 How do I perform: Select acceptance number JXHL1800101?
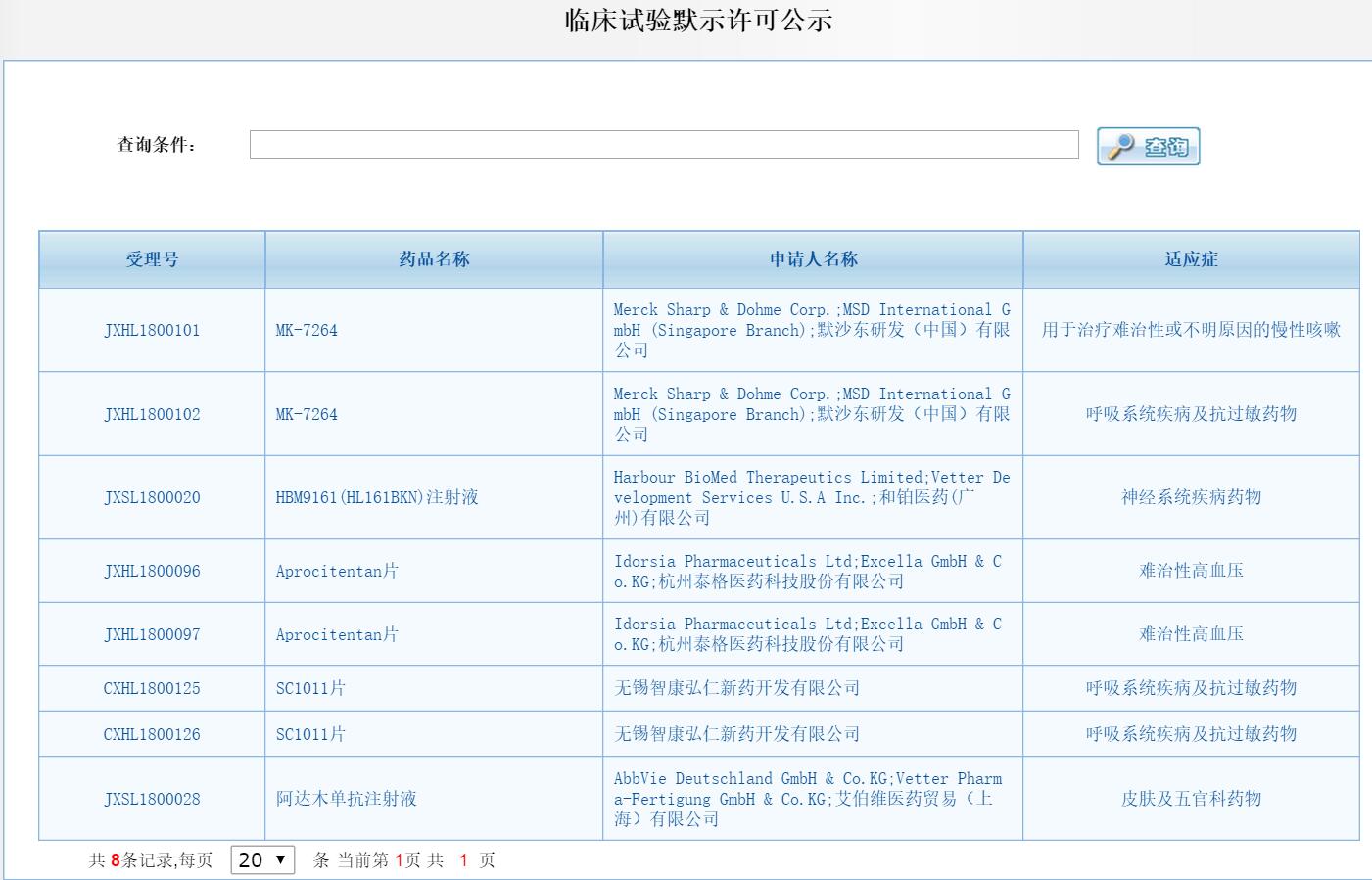pos(152,331)
